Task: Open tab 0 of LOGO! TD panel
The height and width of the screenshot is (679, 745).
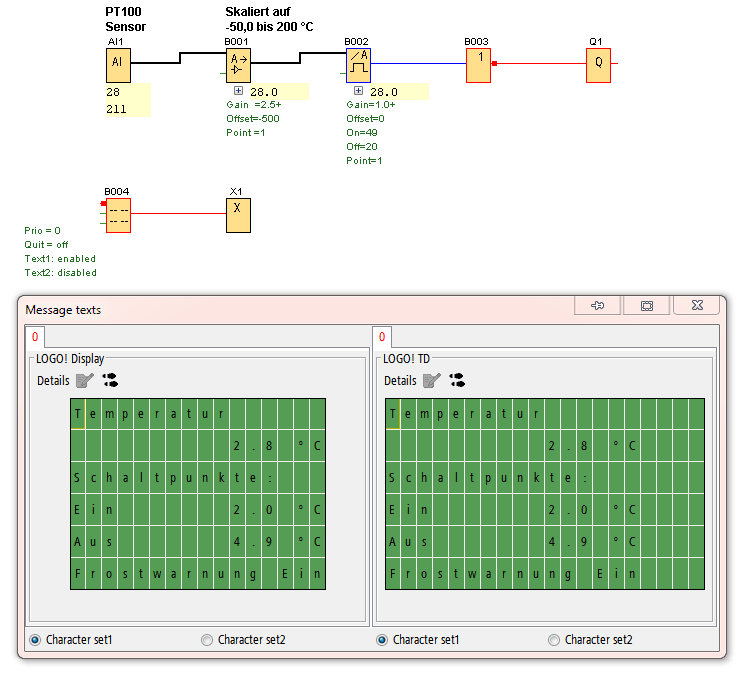Action: tap(382, 337)
